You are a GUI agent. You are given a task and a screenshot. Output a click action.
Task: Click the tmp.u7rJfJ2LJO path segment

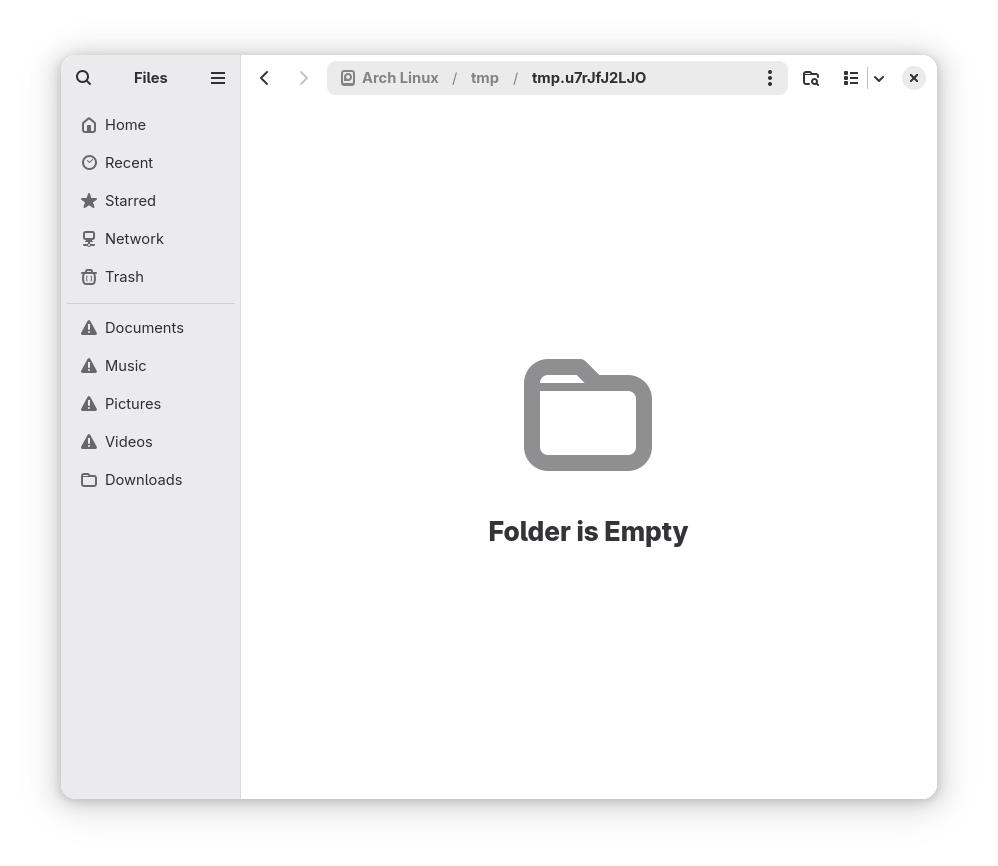coord(589,78)
